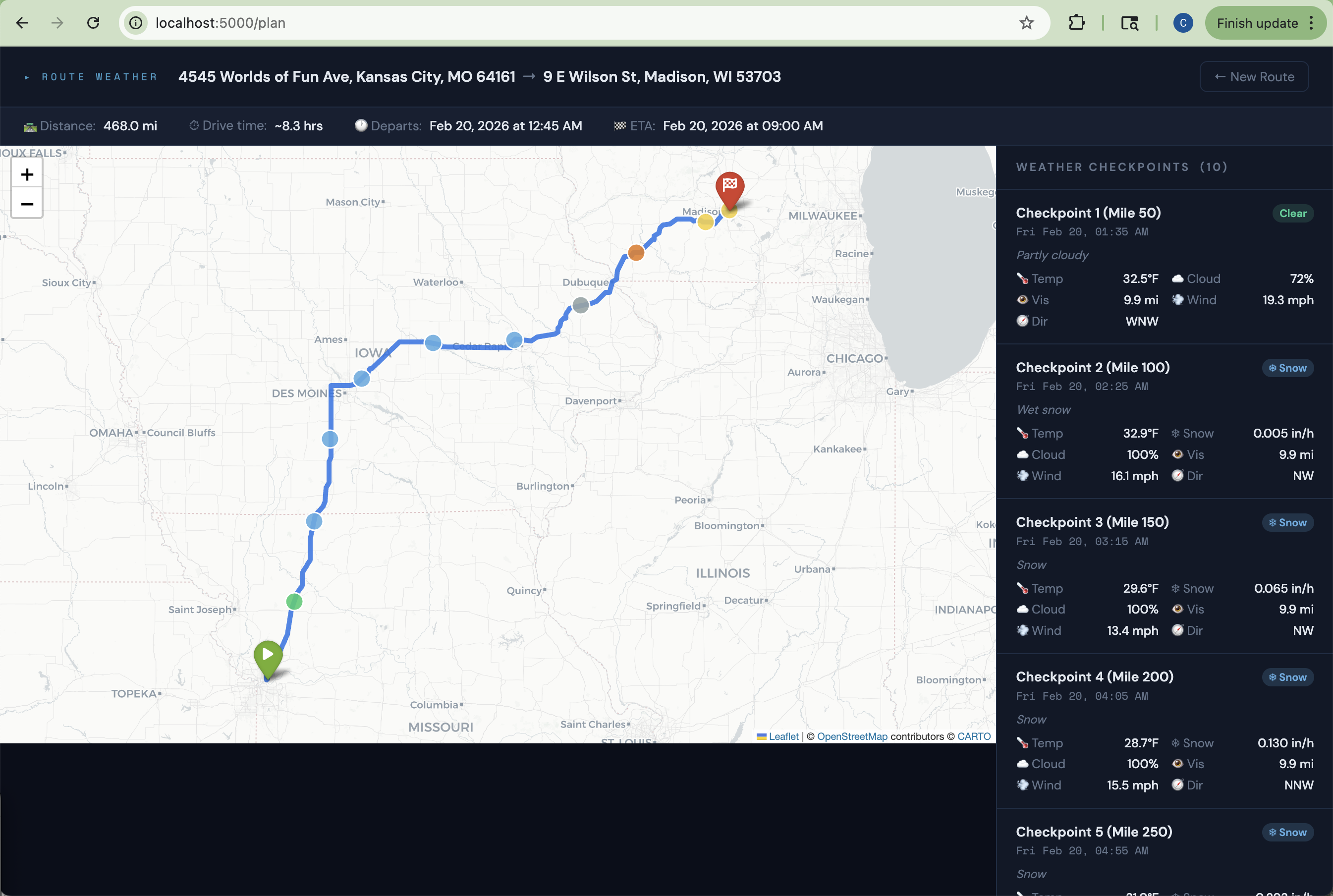This screenshot has height=896, width=1333.
Task: Collapse the panel using the ROUTE WEATHER triangle
Action: pos(26,77)
